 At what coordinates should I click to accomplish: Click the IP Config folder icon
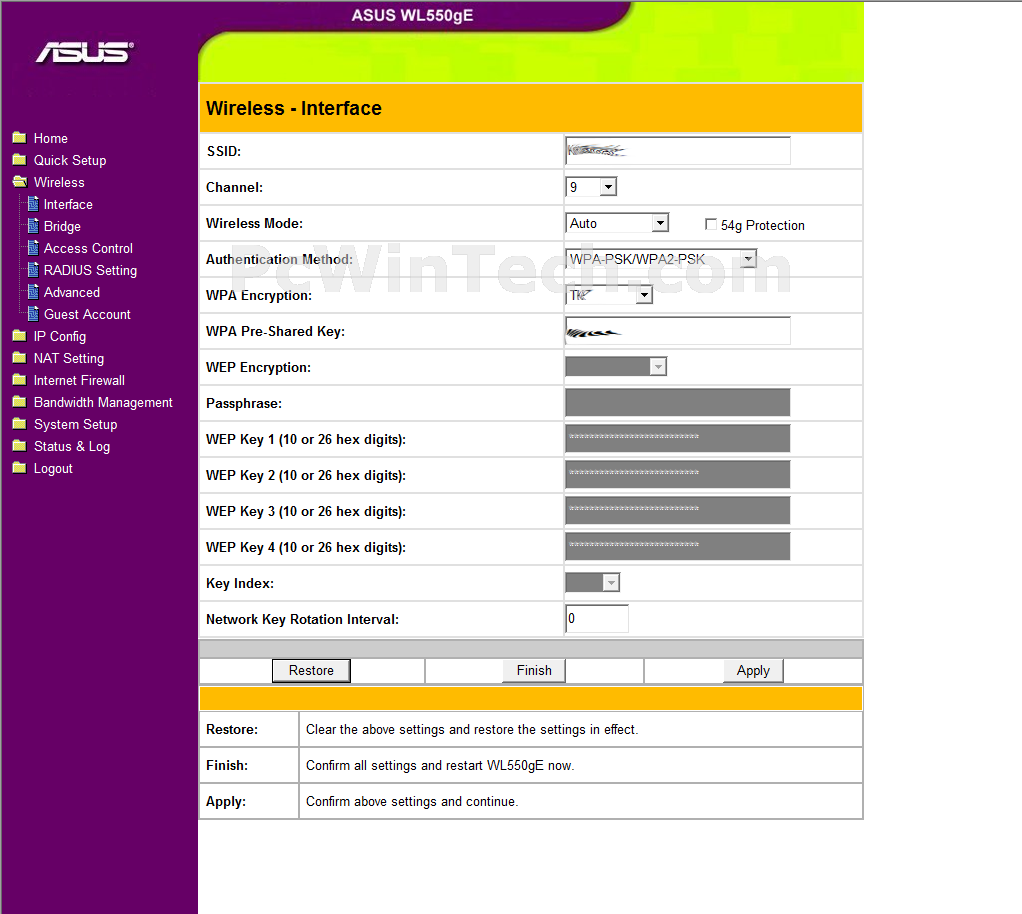pyautogui.click(x=20, y=336)
